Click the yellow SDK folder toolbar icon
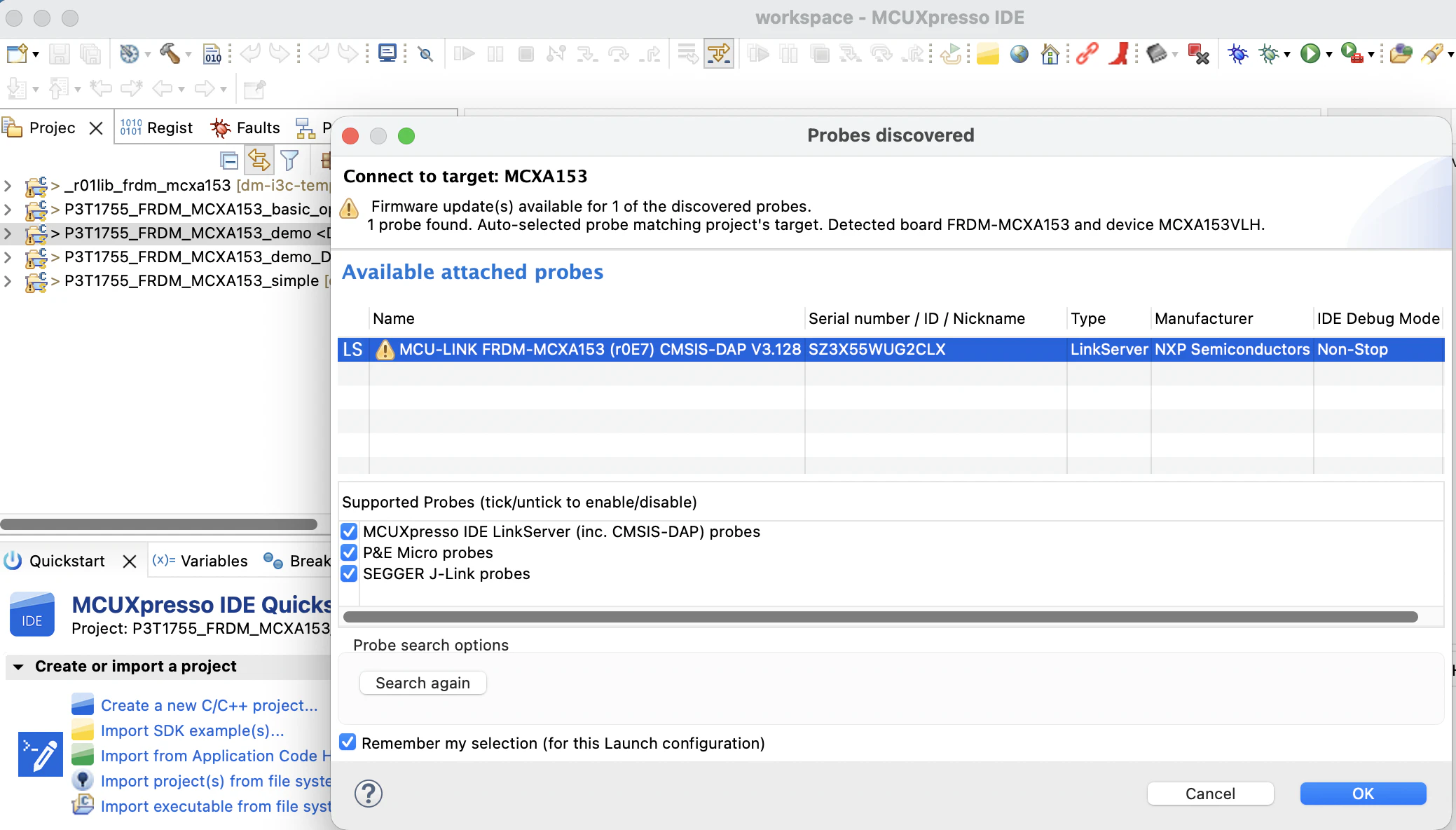Image resolution: width=1456 pixels, height=830 pixels. click(987, 53)
